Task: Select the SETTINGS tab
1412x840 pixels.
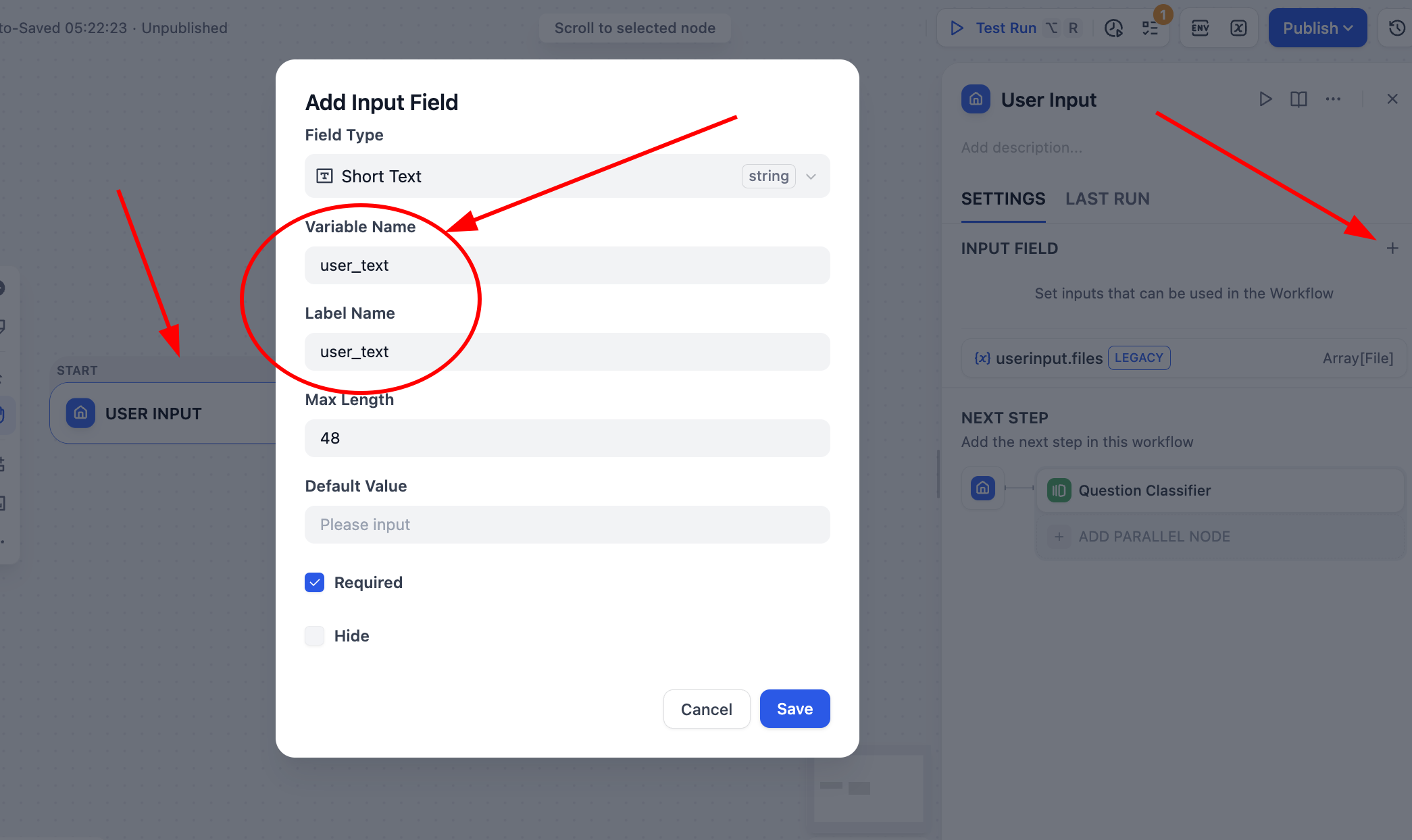Action: pyautogui.click(x=1003, y=199)
